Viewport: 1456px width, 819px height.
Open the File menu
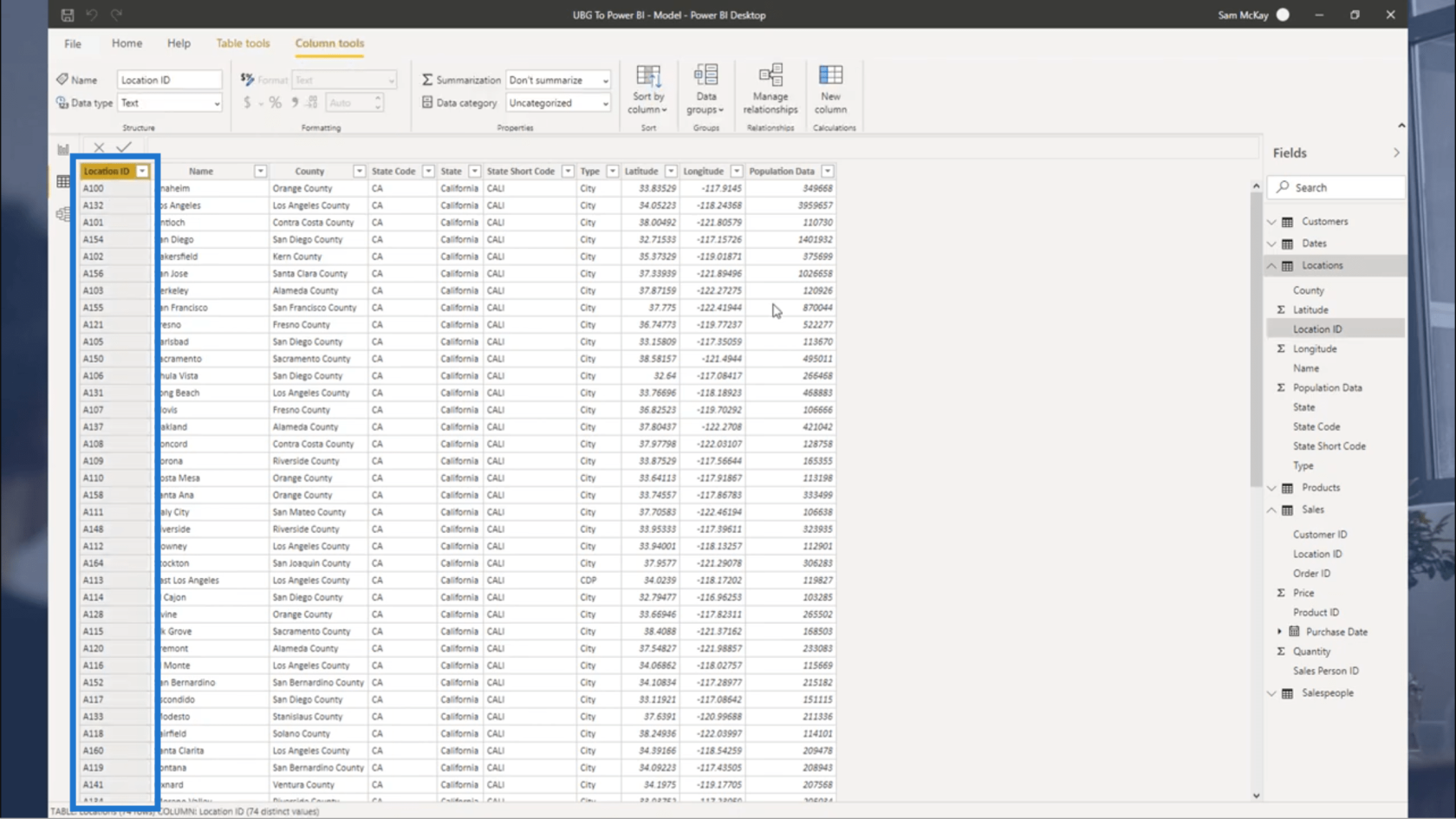pyautogui.click(x=73, y=43)
